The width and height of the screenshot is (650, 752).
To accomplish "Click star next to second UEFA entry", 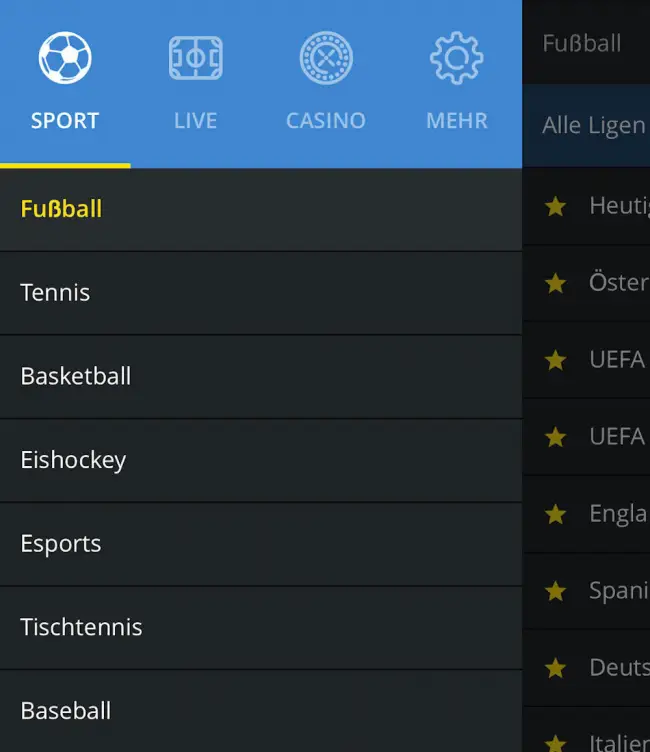I will [x=555, y=437].
